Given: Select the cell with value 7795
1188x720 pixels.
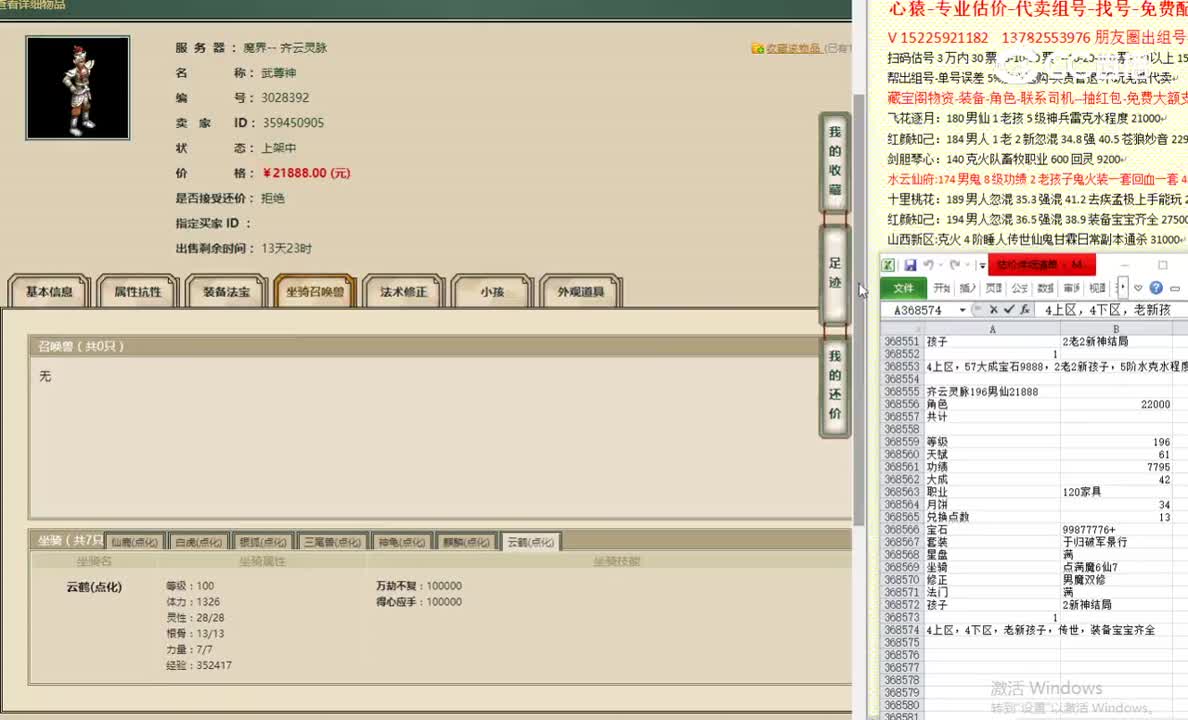Looking at the screenshot, I should [1116, 467].
